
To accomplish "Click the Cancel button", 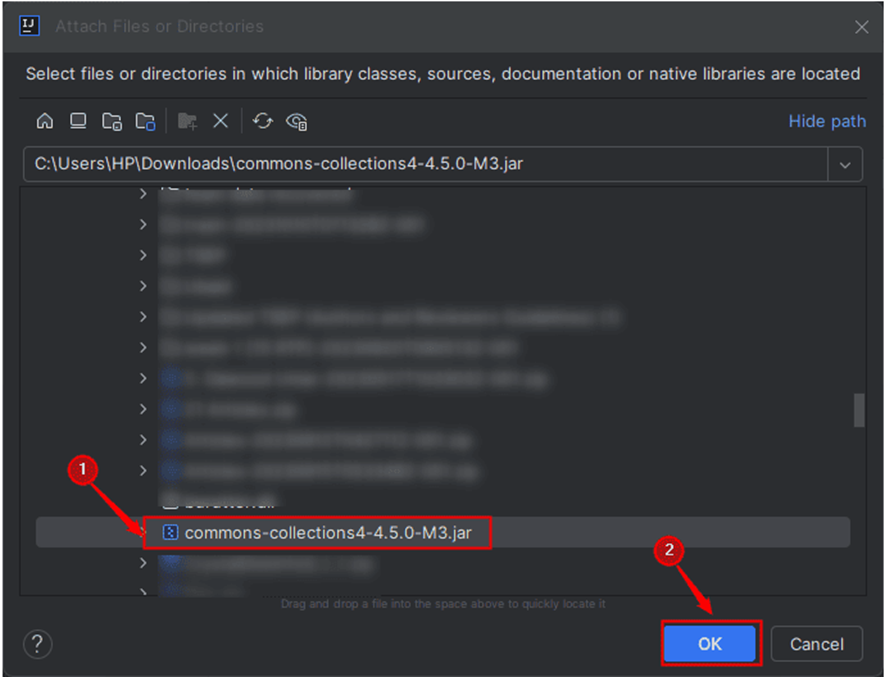I will 817,644.
